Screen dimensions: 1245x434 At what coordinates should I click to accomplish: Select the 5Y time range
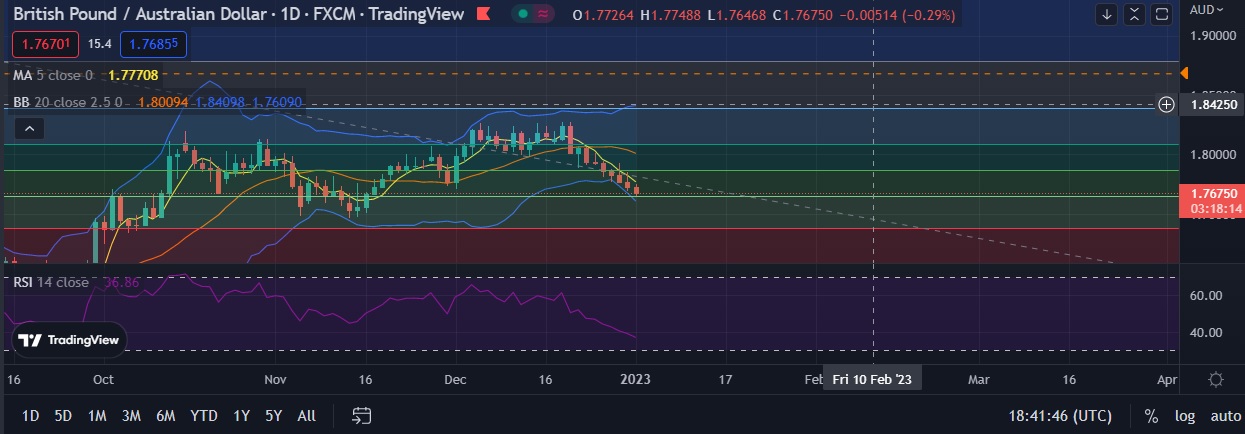tap(274, 415)
